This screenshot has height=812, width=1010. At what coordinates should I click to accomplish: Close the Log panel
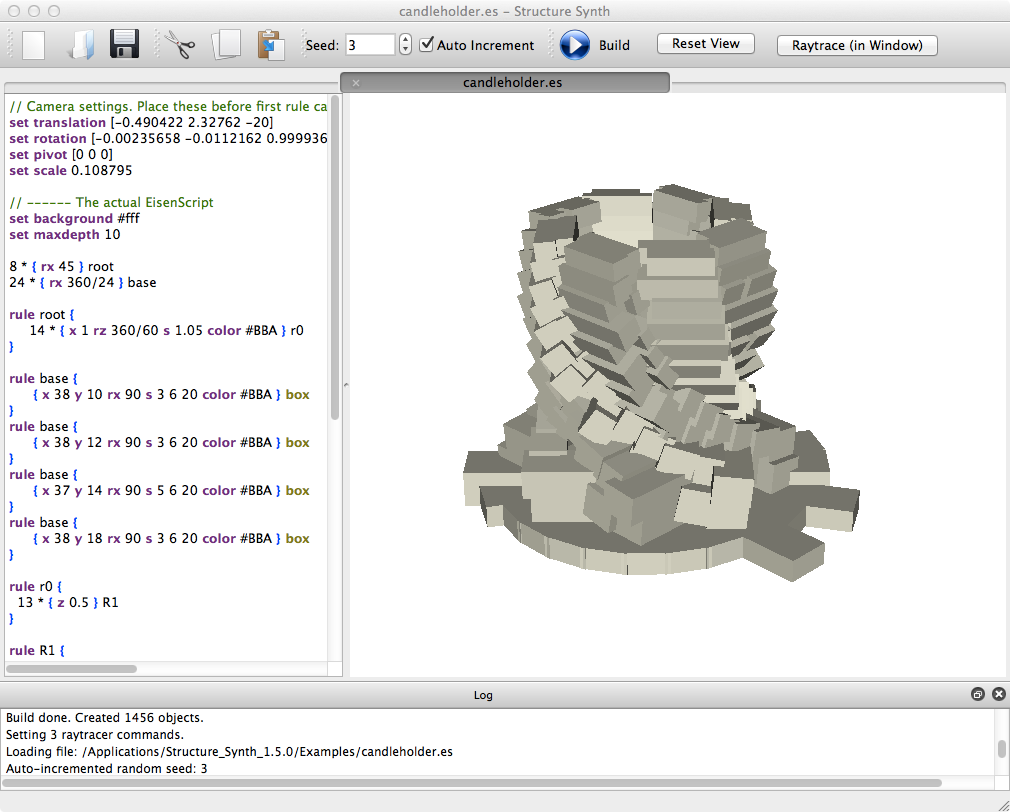coord(998,694)
